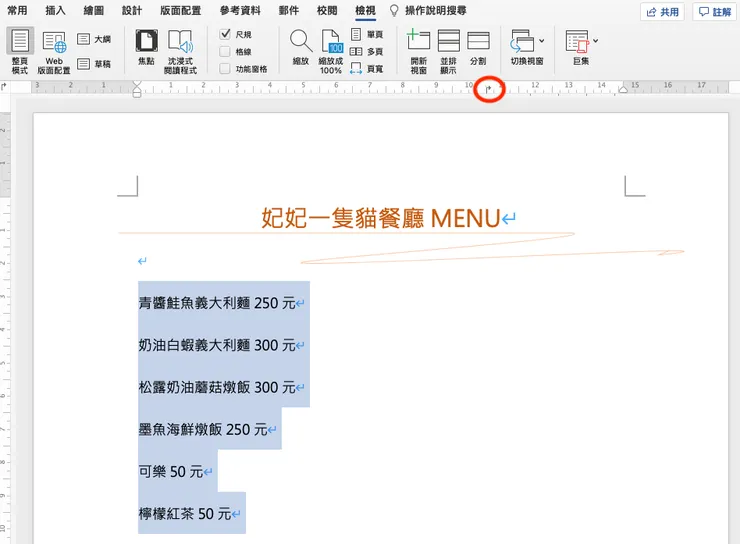Click line 可樂 50 元
Viewport: 740px width, 544px height.
(171, 471)
